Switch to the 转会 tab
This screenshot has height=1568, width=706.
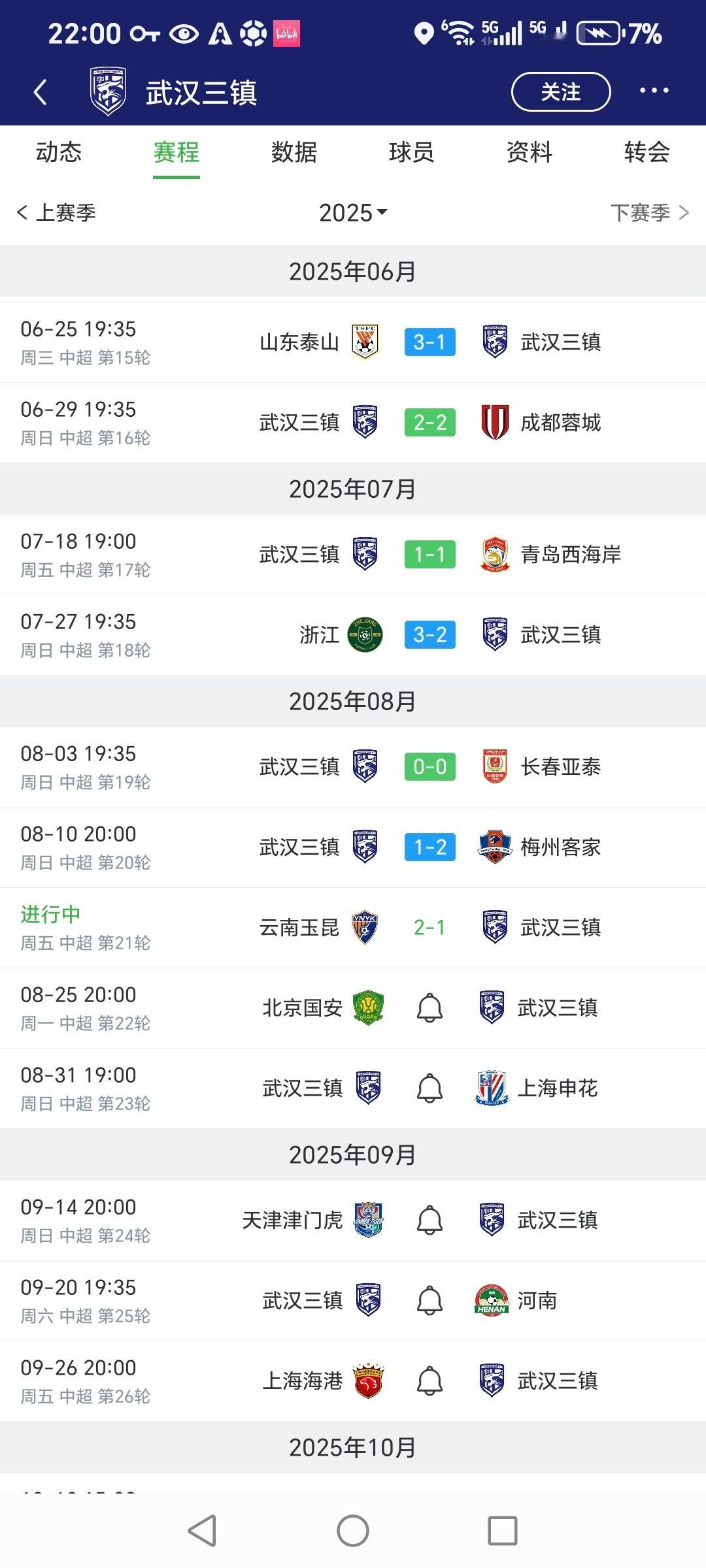tap(647, 152)
